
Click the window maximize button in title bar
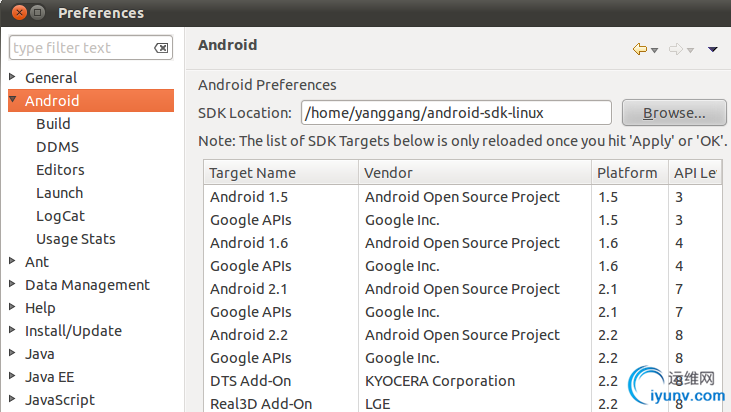[37, 13]
